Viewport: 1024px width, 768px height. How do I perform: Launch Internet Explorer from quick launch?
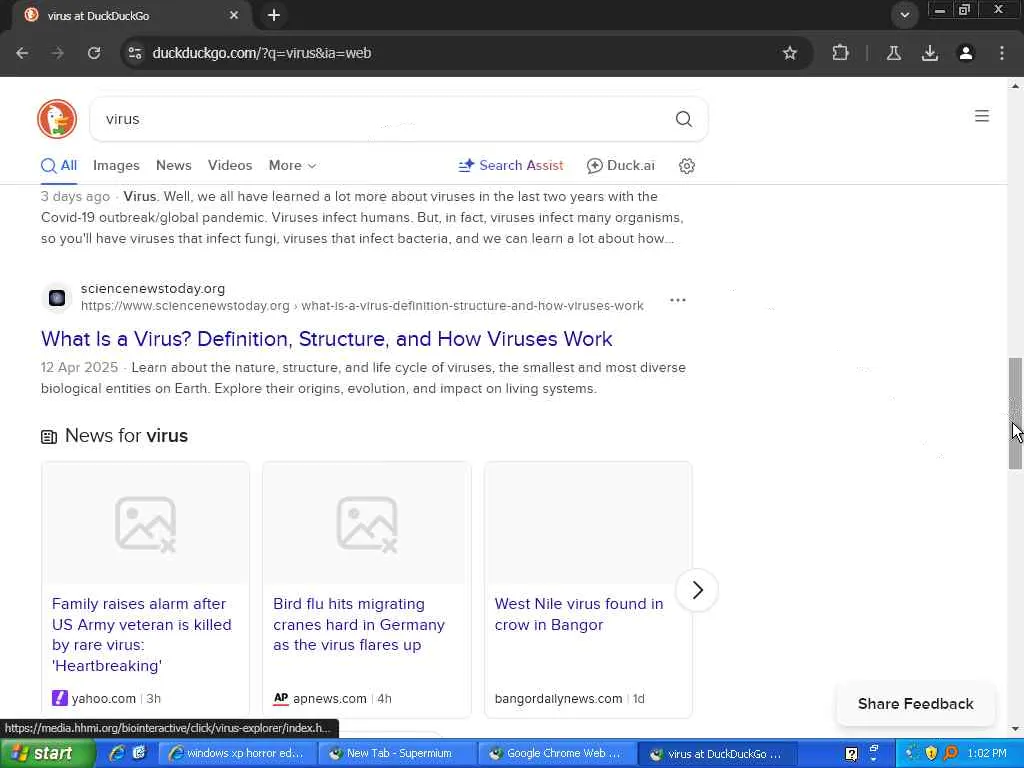pyautogui.click(x=117, y=754)
